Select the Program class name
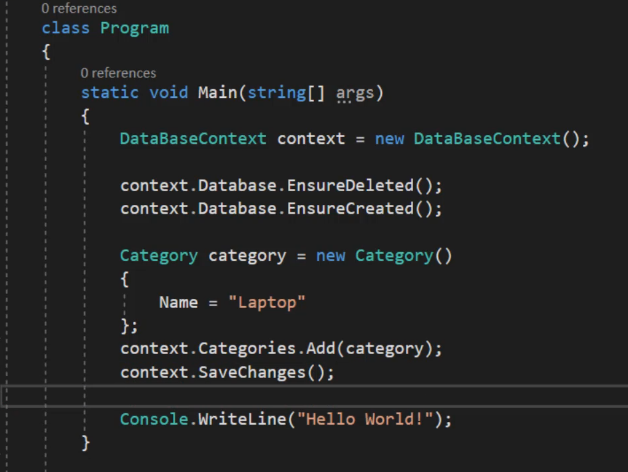The height and width of the screenshot is (472, 628). tap(135, 28)
